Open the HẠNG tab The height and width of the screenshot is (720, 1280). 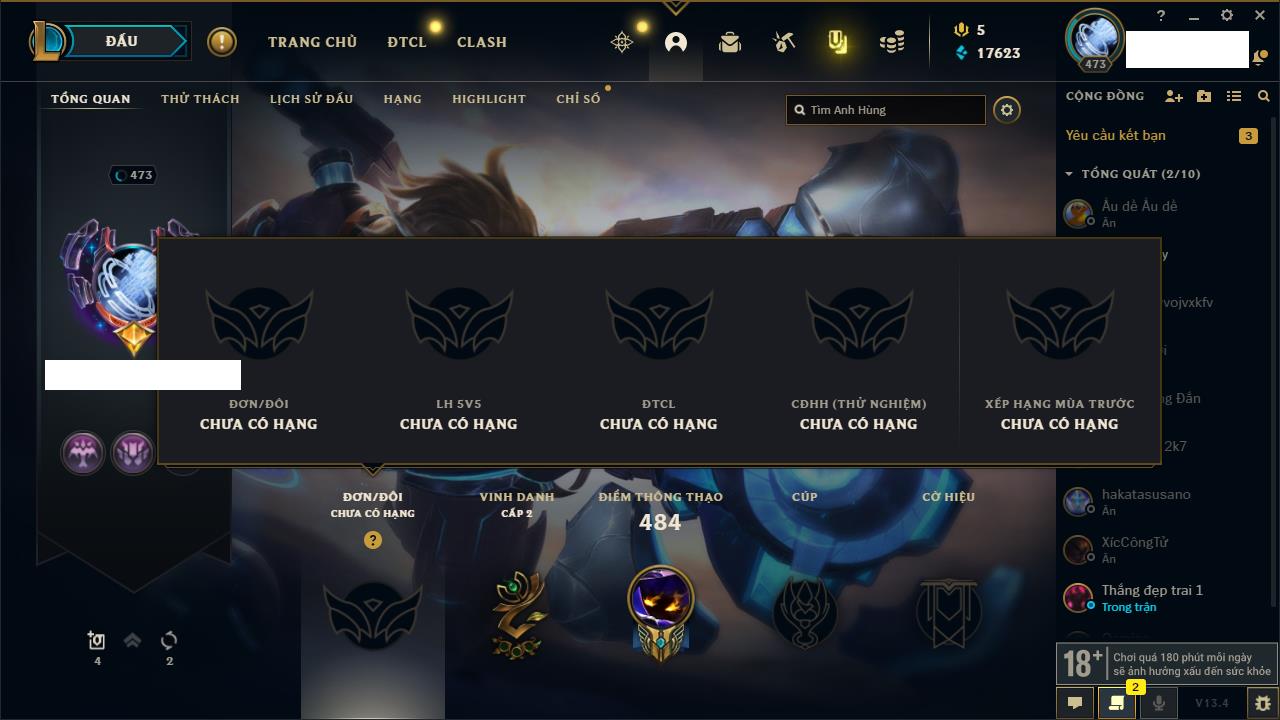coord(402,99)
